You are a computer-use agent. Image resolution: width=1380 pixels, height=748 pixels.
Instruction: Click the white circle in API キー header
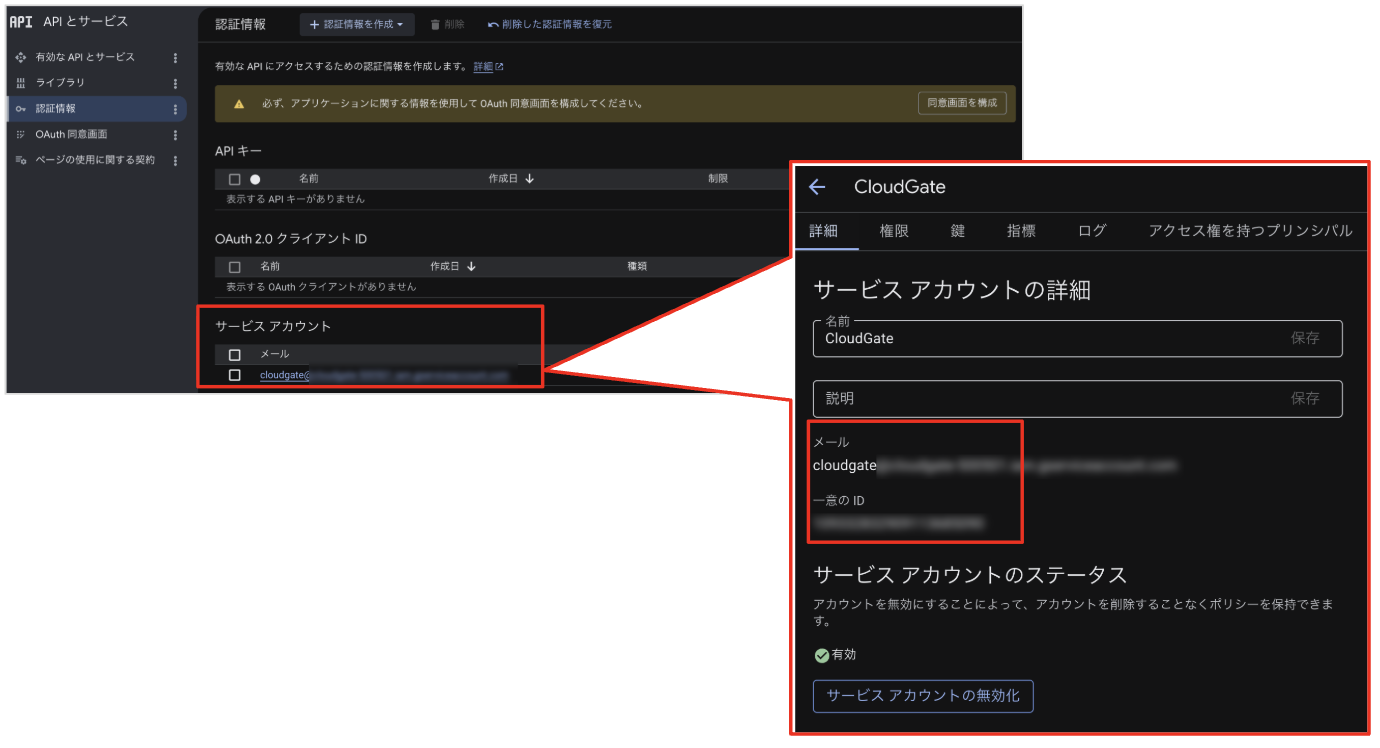click(255, 179)
